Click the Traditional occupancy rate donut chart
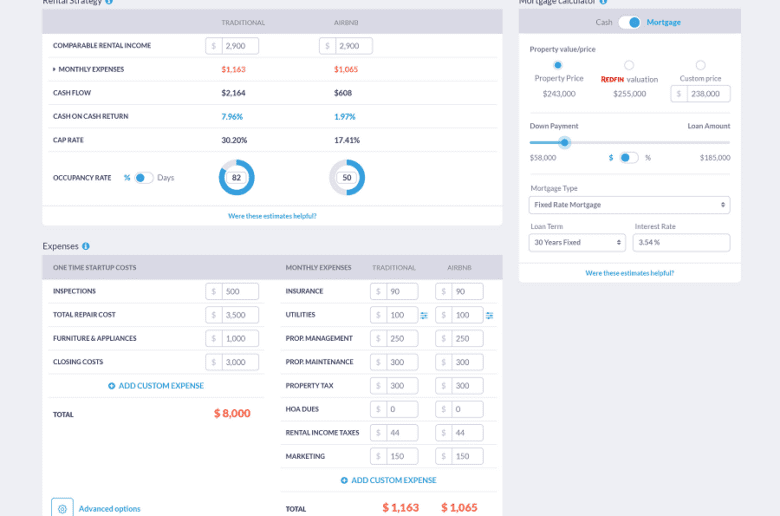780x516 pixels. (237, 178)
